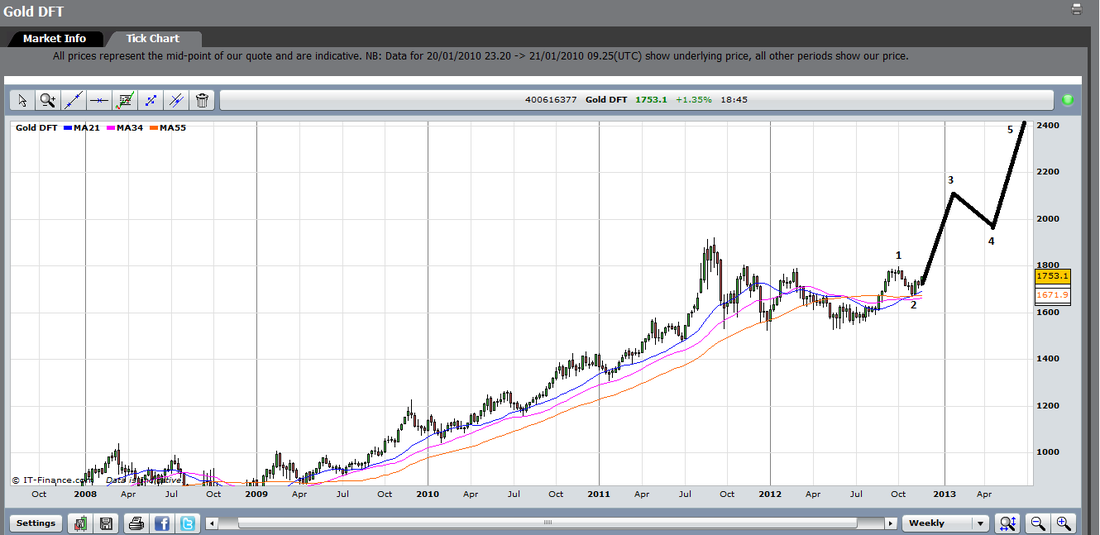
Task: Share the chart on Facebook
Action: point(161,523)
